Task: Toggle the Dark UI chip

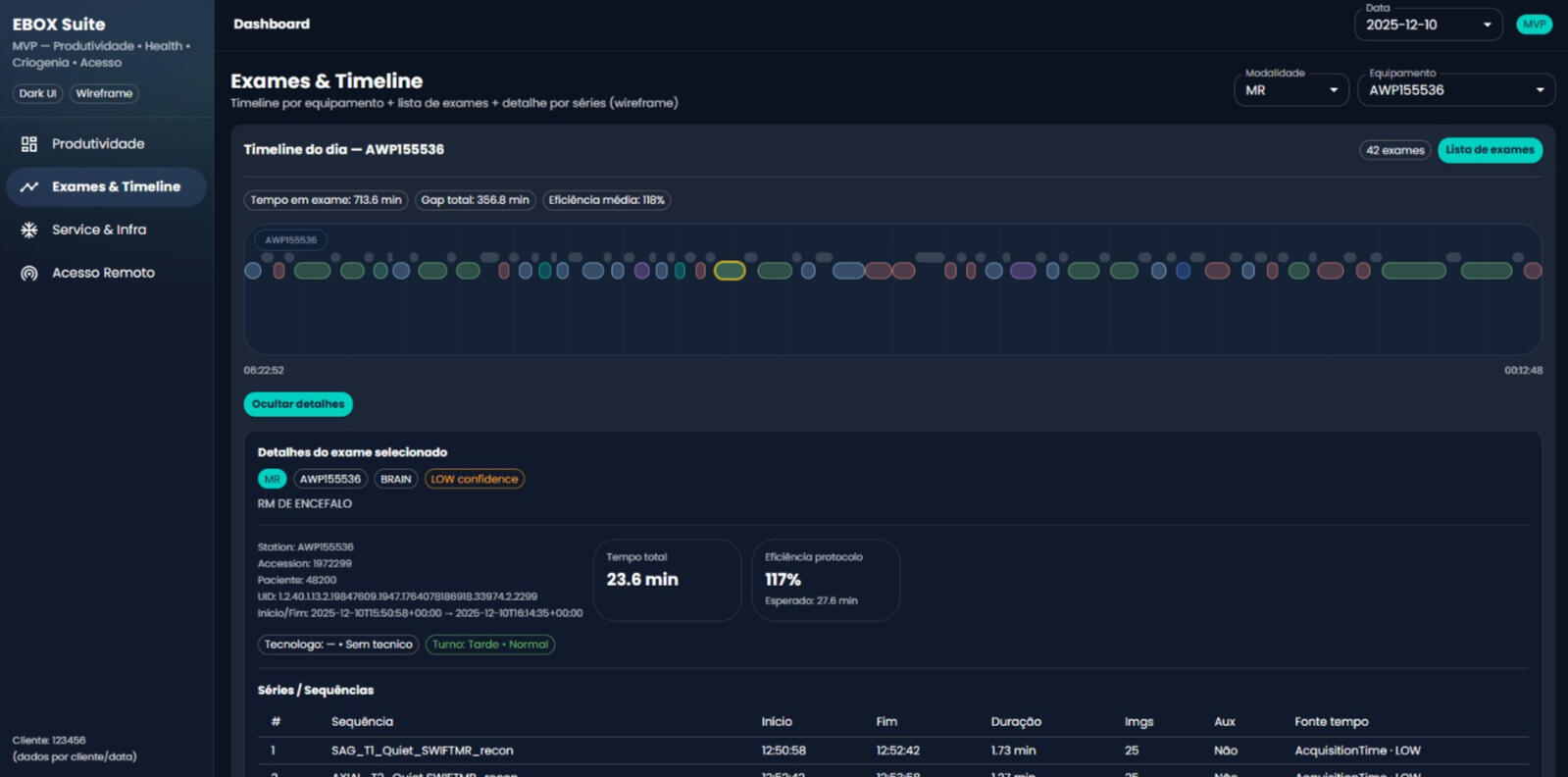Action: point(37,94)
